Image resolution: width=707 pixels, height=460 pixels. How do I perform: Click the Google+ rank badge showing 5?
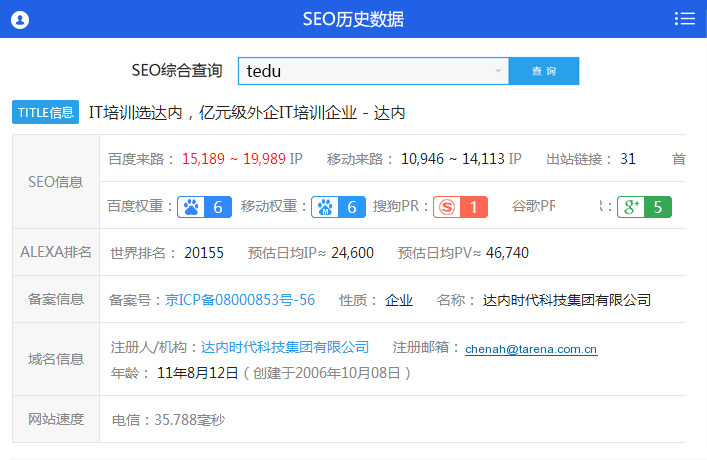(x=644, y=207)
